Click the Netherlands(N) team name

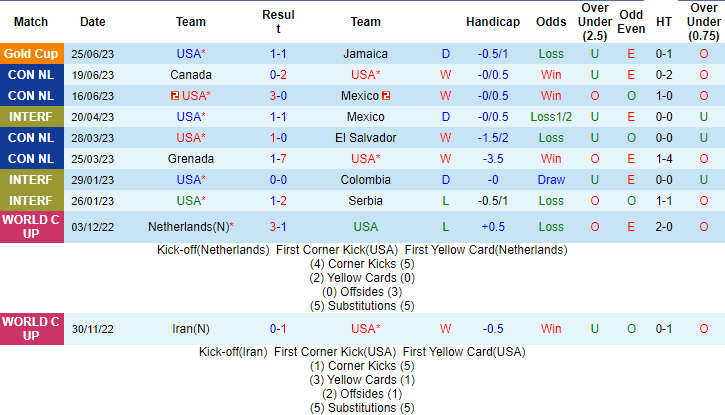pos(191,227)
